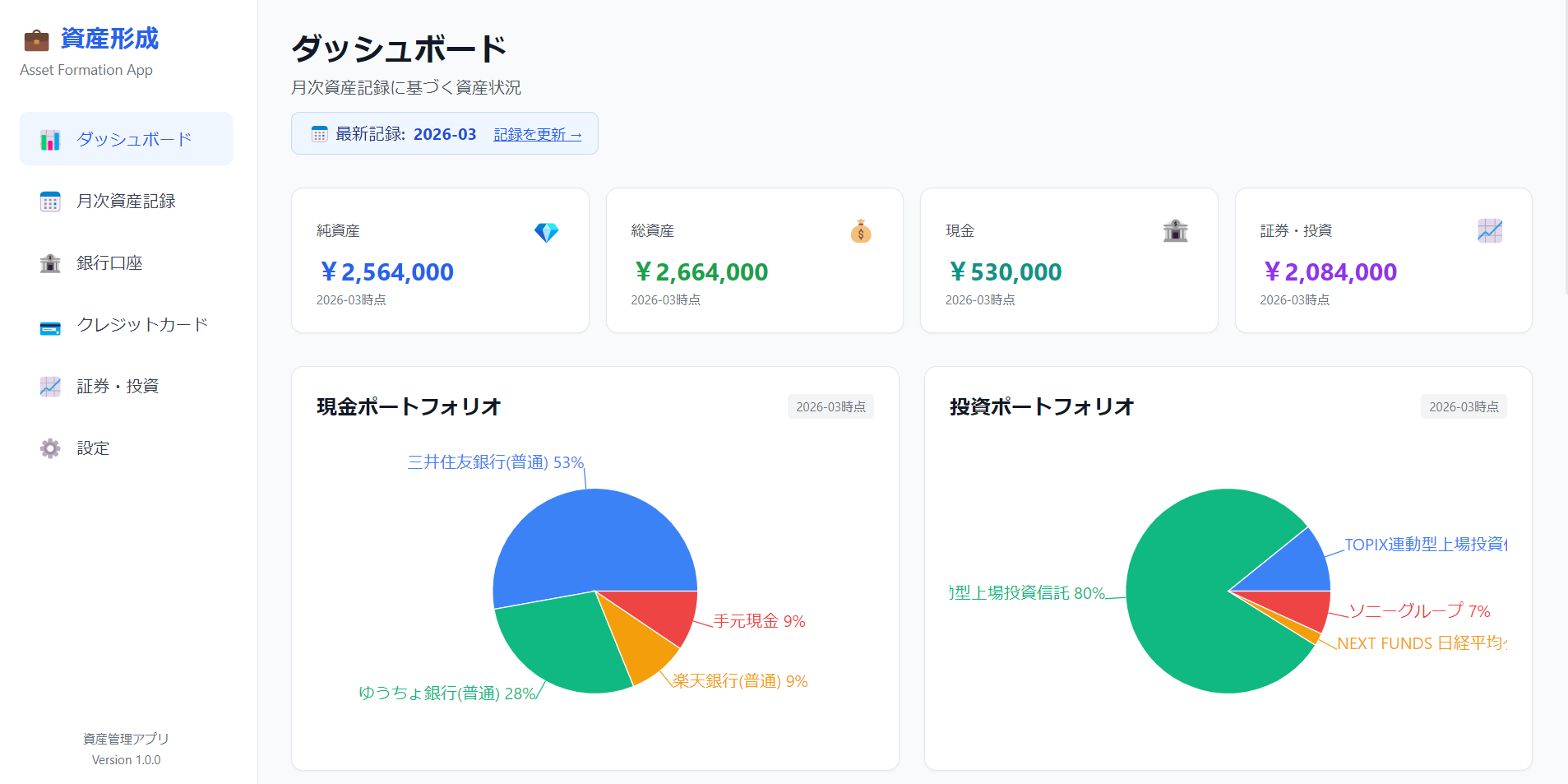Select the credit card icon in sidebar
This screenshot has width=1568, height=784.
(x=50, y=325)
